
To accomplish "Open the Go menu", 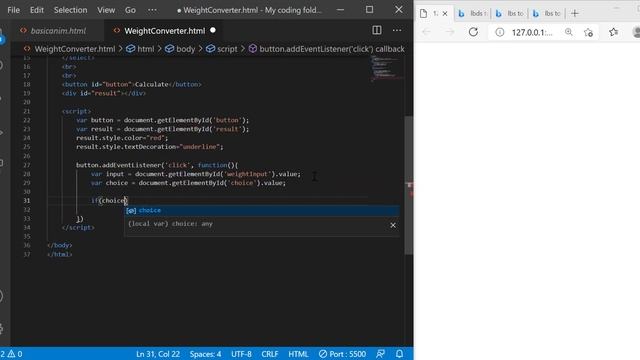I will click(x=130, y=10).
